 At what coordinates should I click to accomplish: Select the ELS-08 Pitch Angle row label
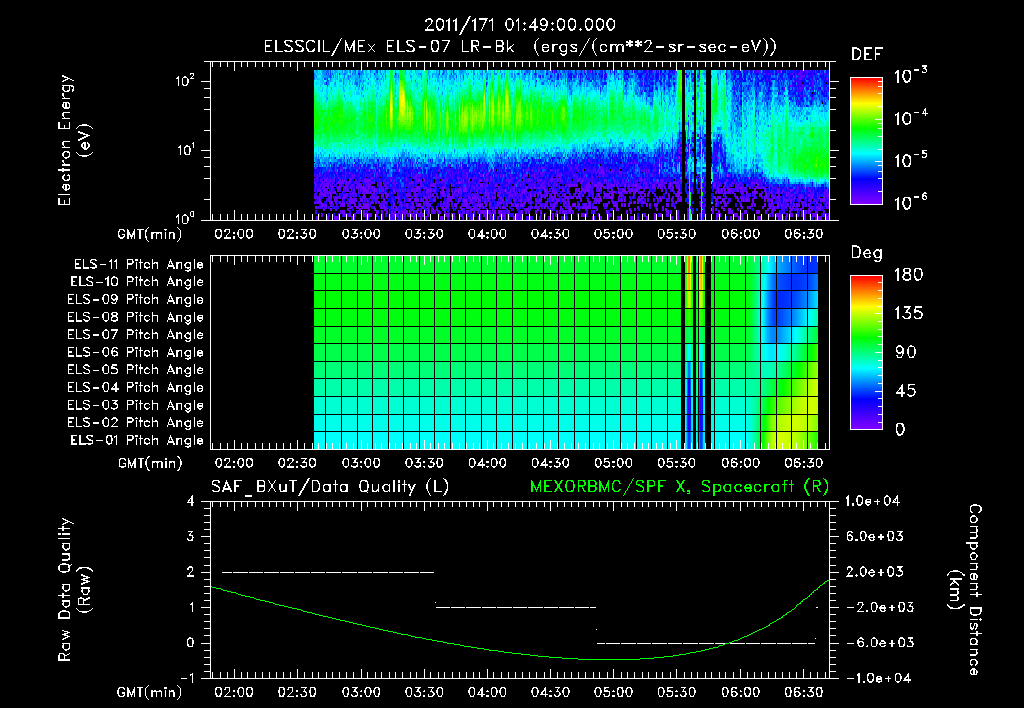[136, 317]
